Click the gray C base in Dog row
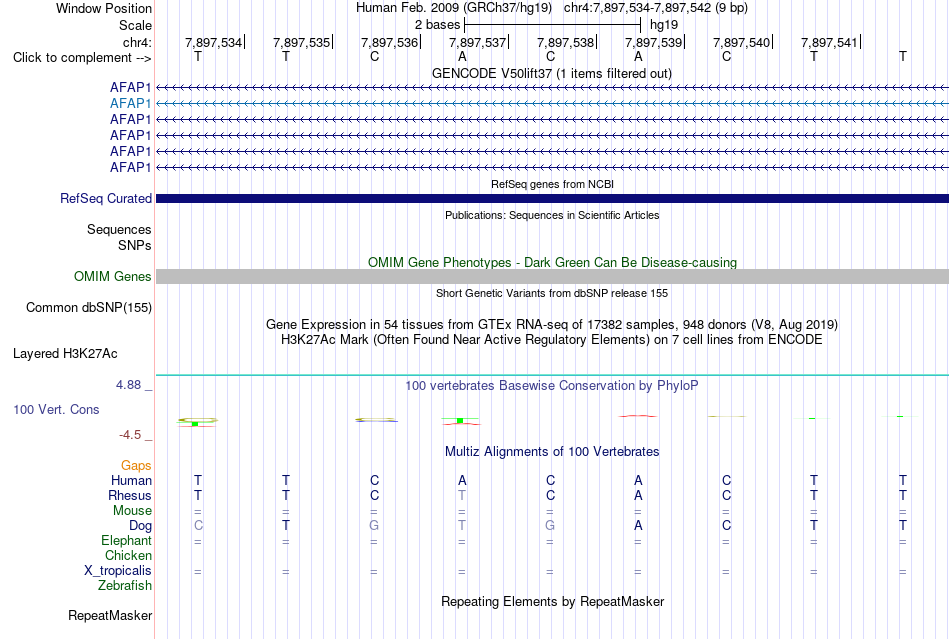This screenshot has height=639, width=950. 198,526
